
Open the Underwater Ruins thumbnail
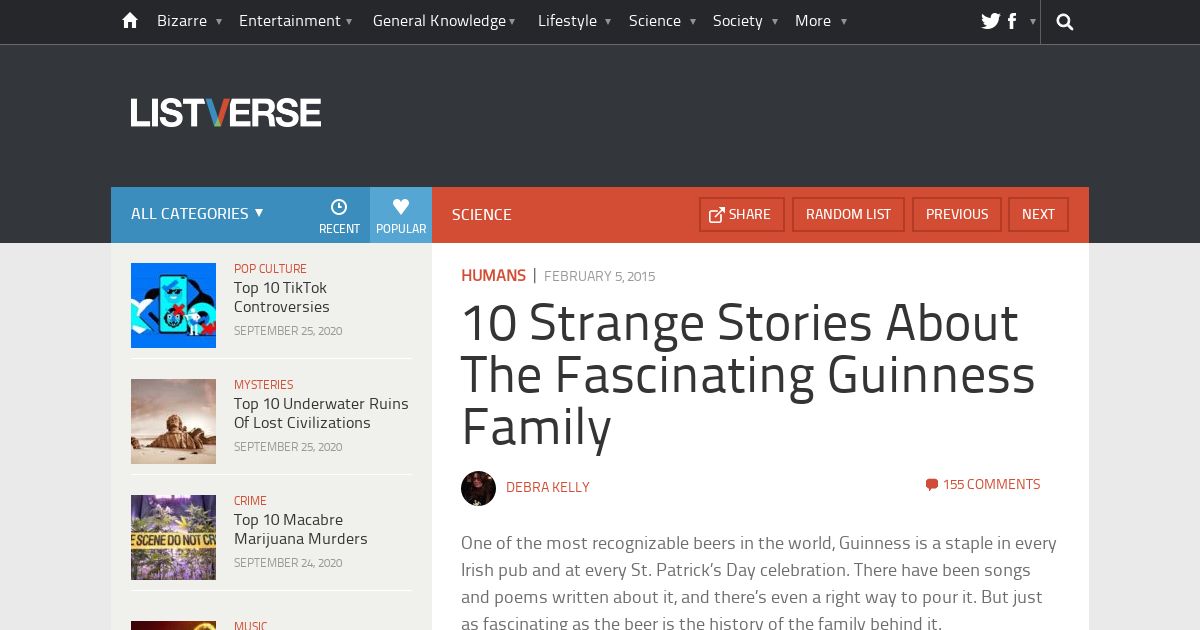point(173,421)
